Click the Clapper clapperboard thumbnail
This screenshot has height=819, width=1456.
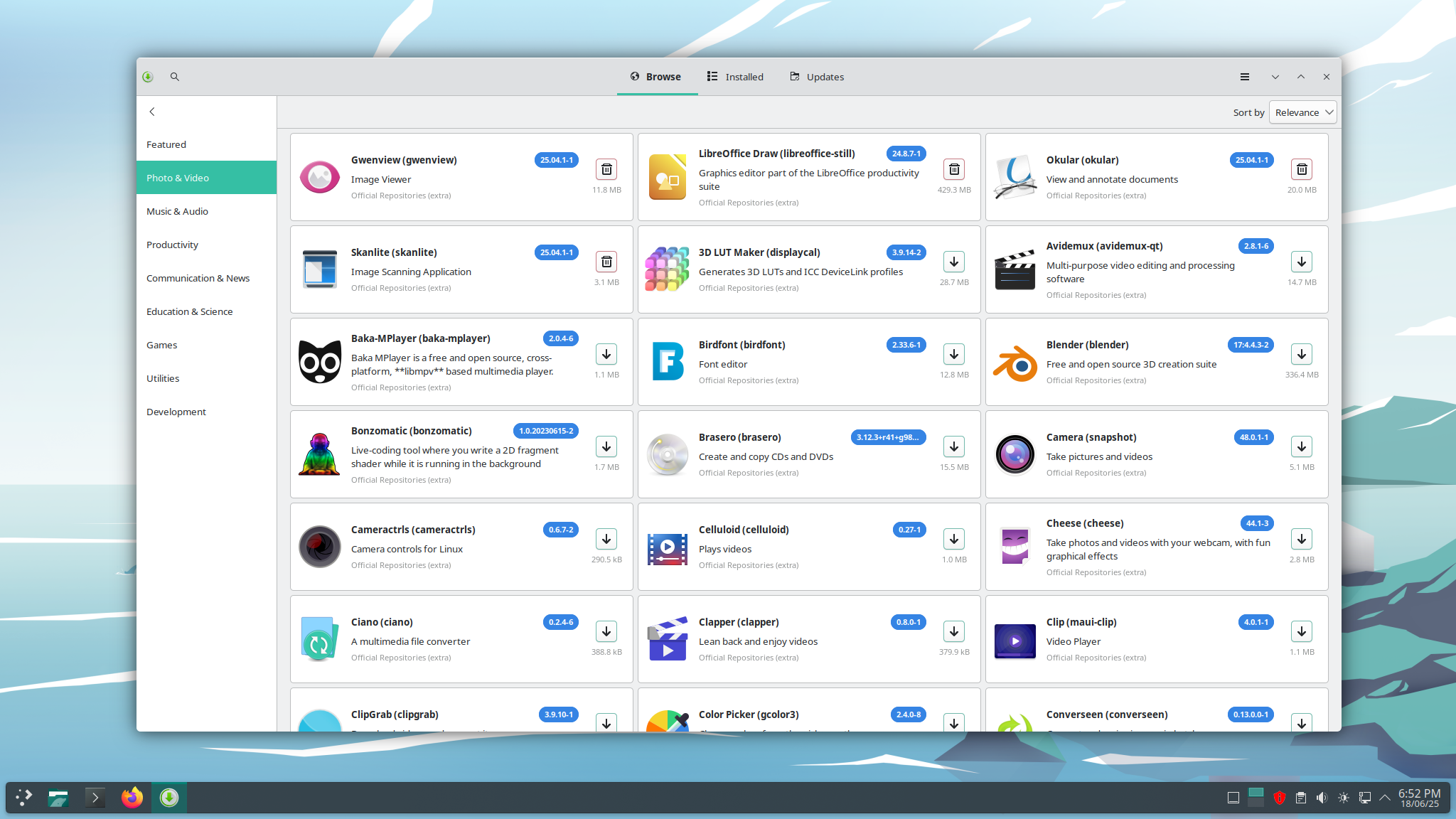click(x=668, y=639)
